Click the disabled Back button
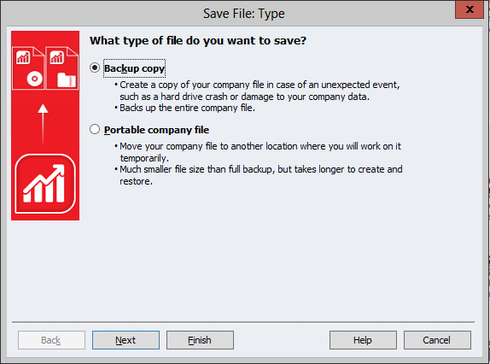The image size is (490, 364). 51,340
